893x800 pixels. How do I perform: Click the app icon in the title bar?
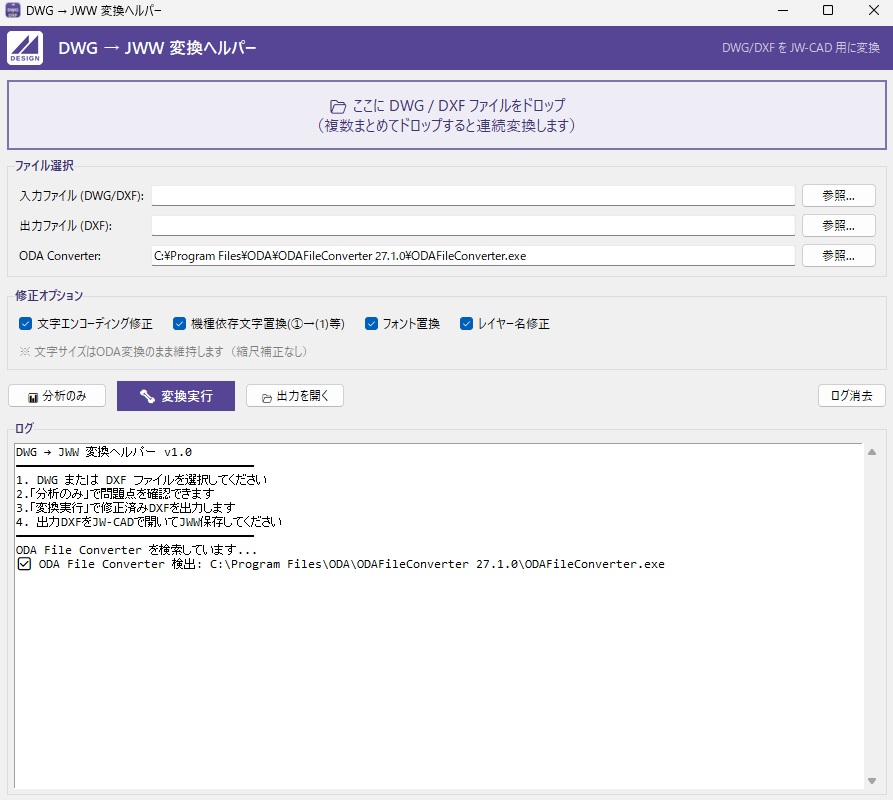point(13,10)
